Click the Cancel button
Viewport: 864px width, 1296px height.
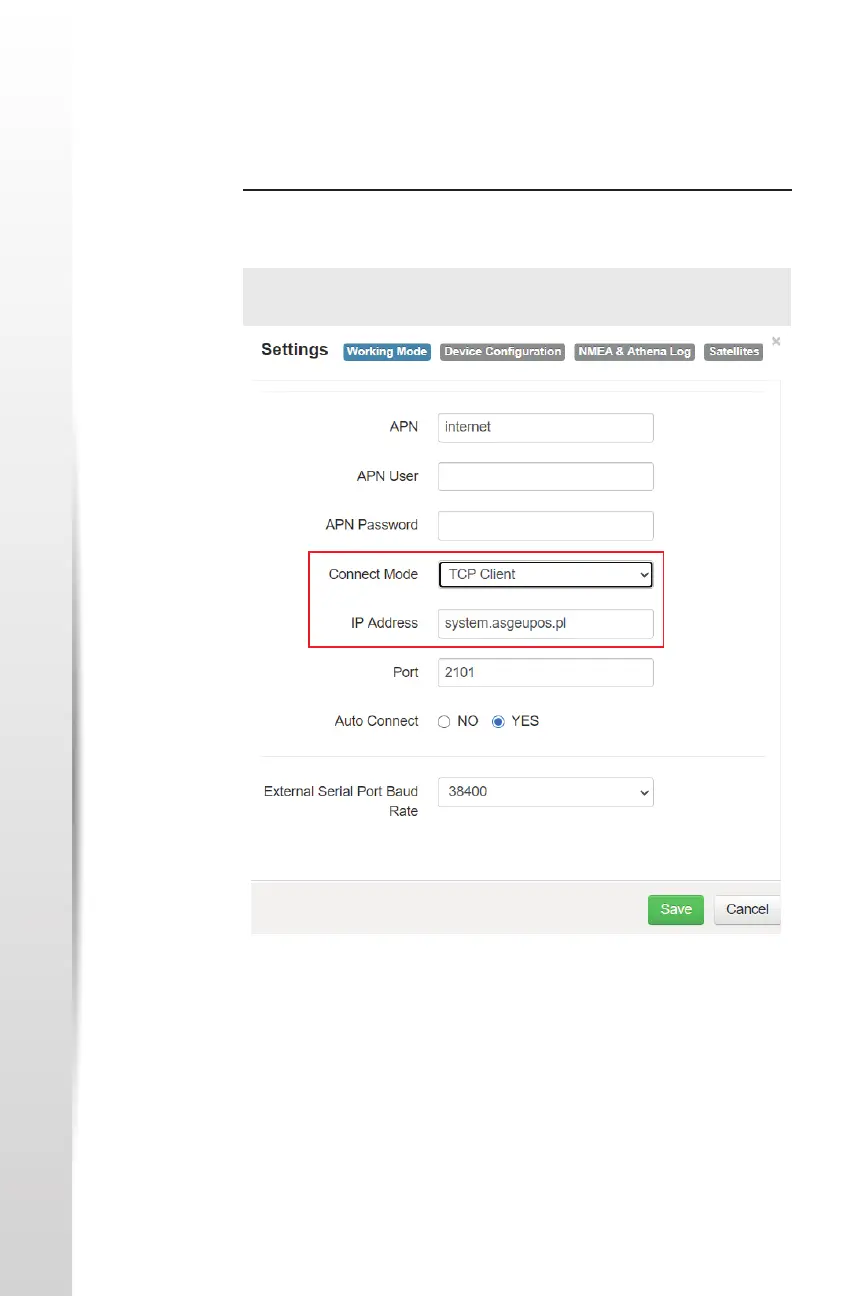747,909
